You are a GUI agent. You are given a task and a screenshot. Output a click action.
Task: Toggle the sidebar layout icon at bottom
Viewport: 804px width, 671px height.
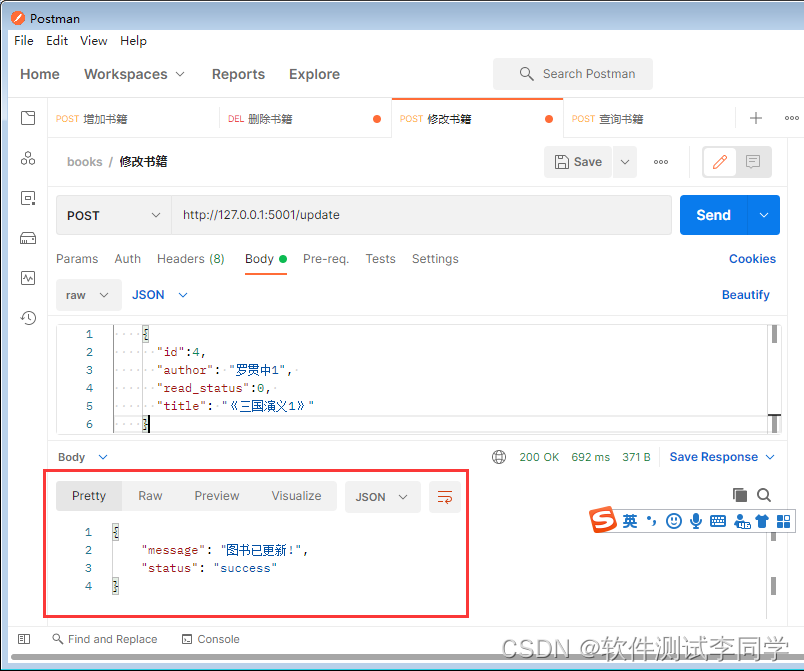[24, 639]
